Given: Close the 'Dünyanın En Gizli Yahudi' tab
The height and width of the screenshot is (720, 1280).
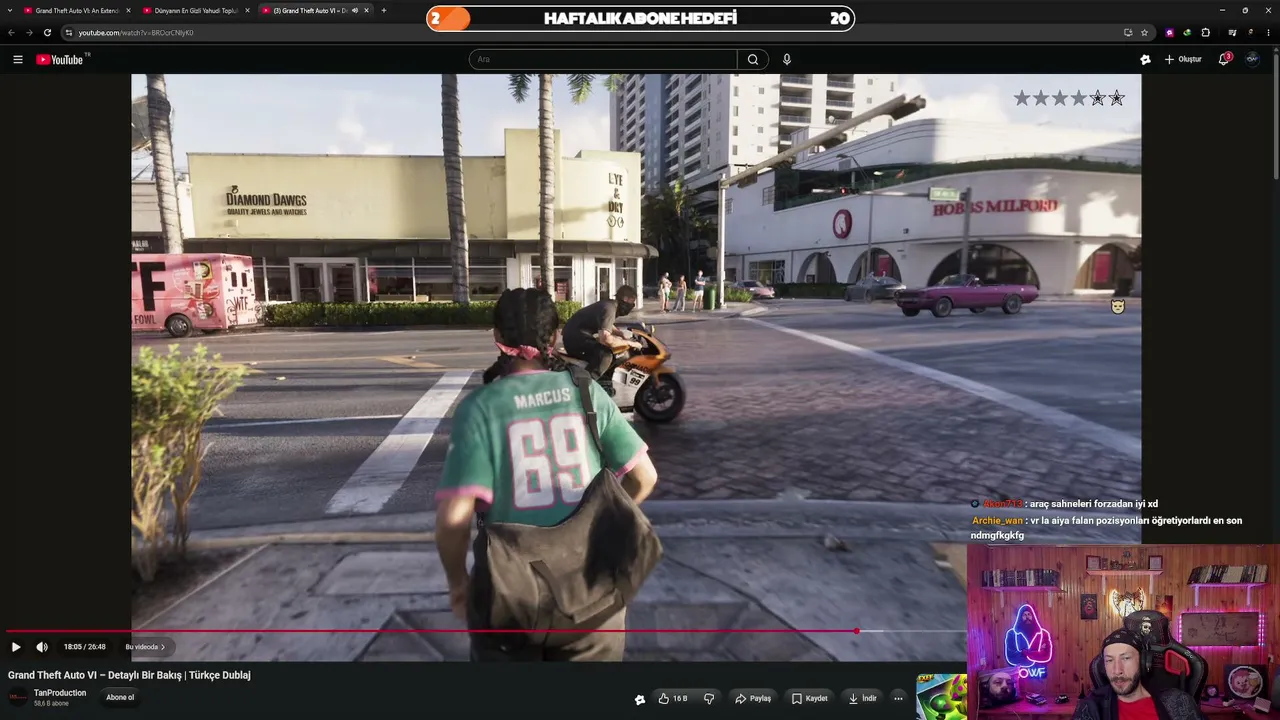Looking at the screenshot, I should tap(247, 10).
